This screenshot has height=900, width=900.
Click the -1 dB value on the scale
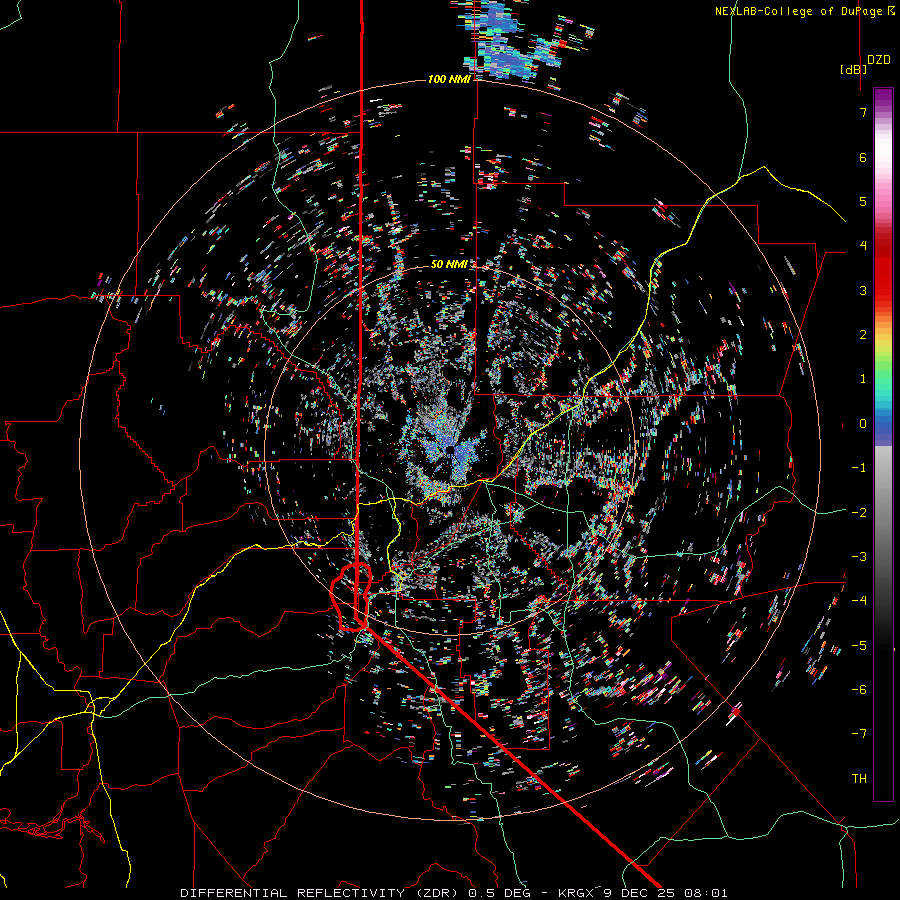(x=859, y=468)
